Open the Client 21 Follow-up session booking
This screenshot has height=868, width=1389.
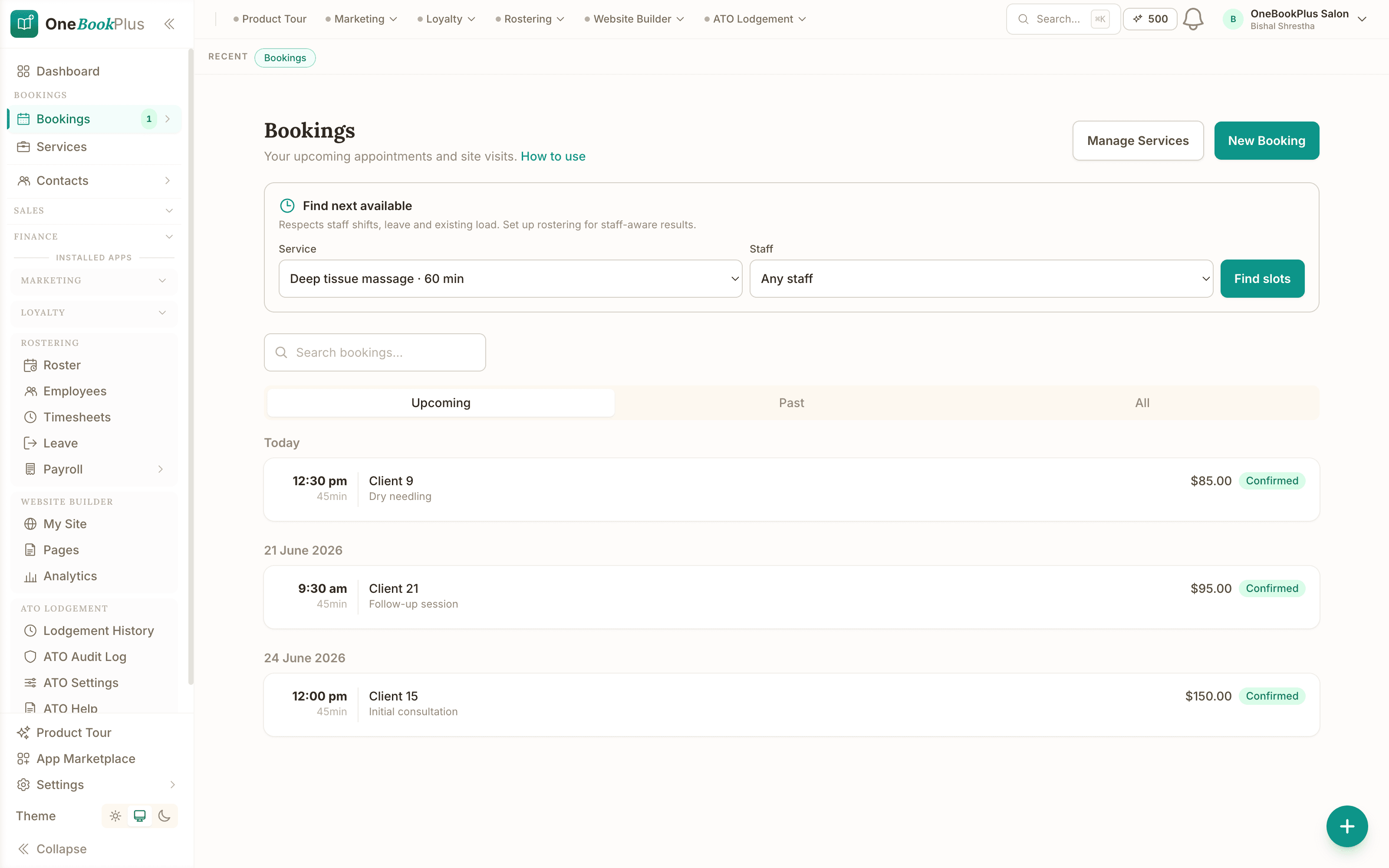point(791,597)
